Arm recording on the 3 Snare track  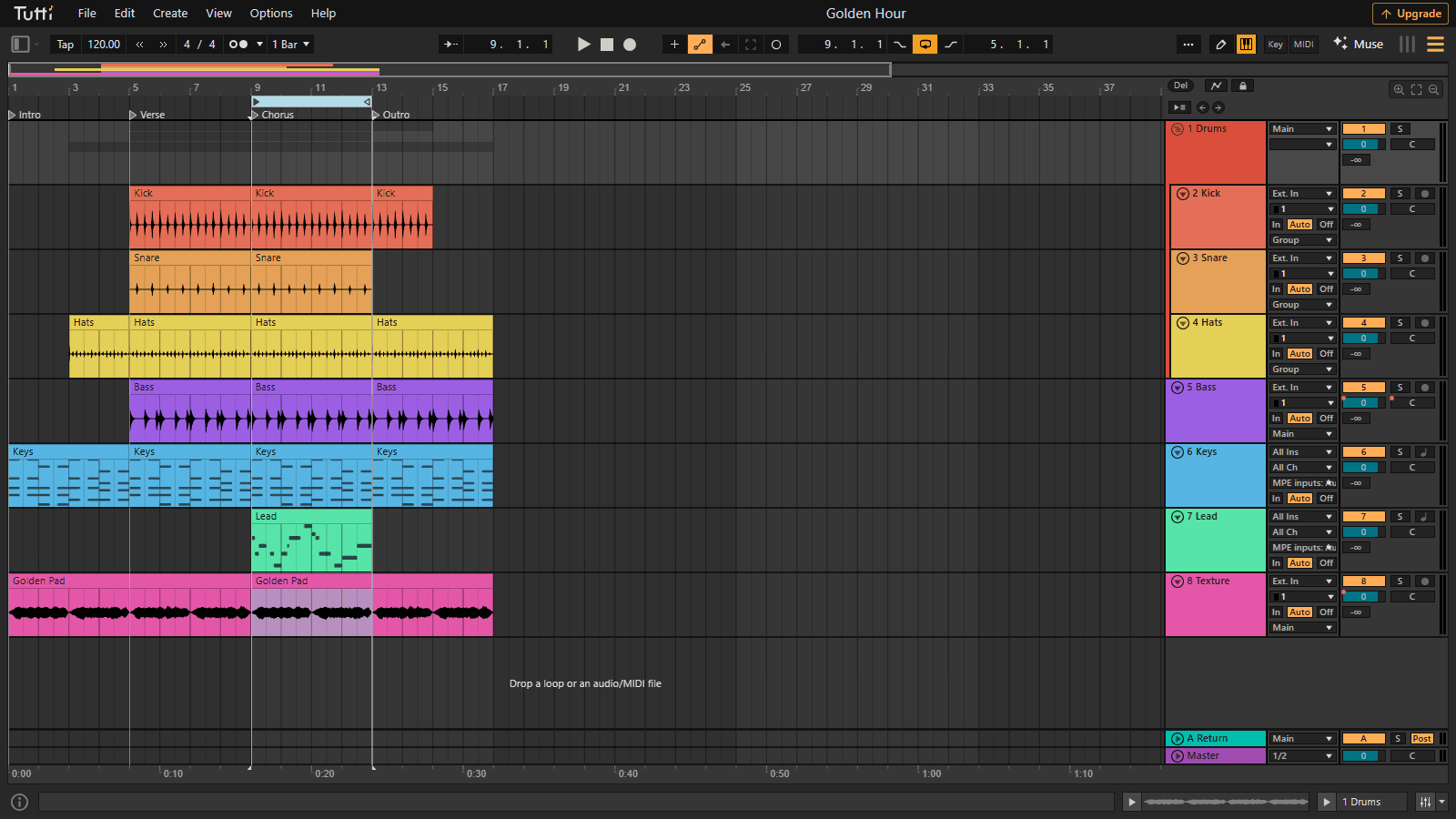coord(1425,258)
